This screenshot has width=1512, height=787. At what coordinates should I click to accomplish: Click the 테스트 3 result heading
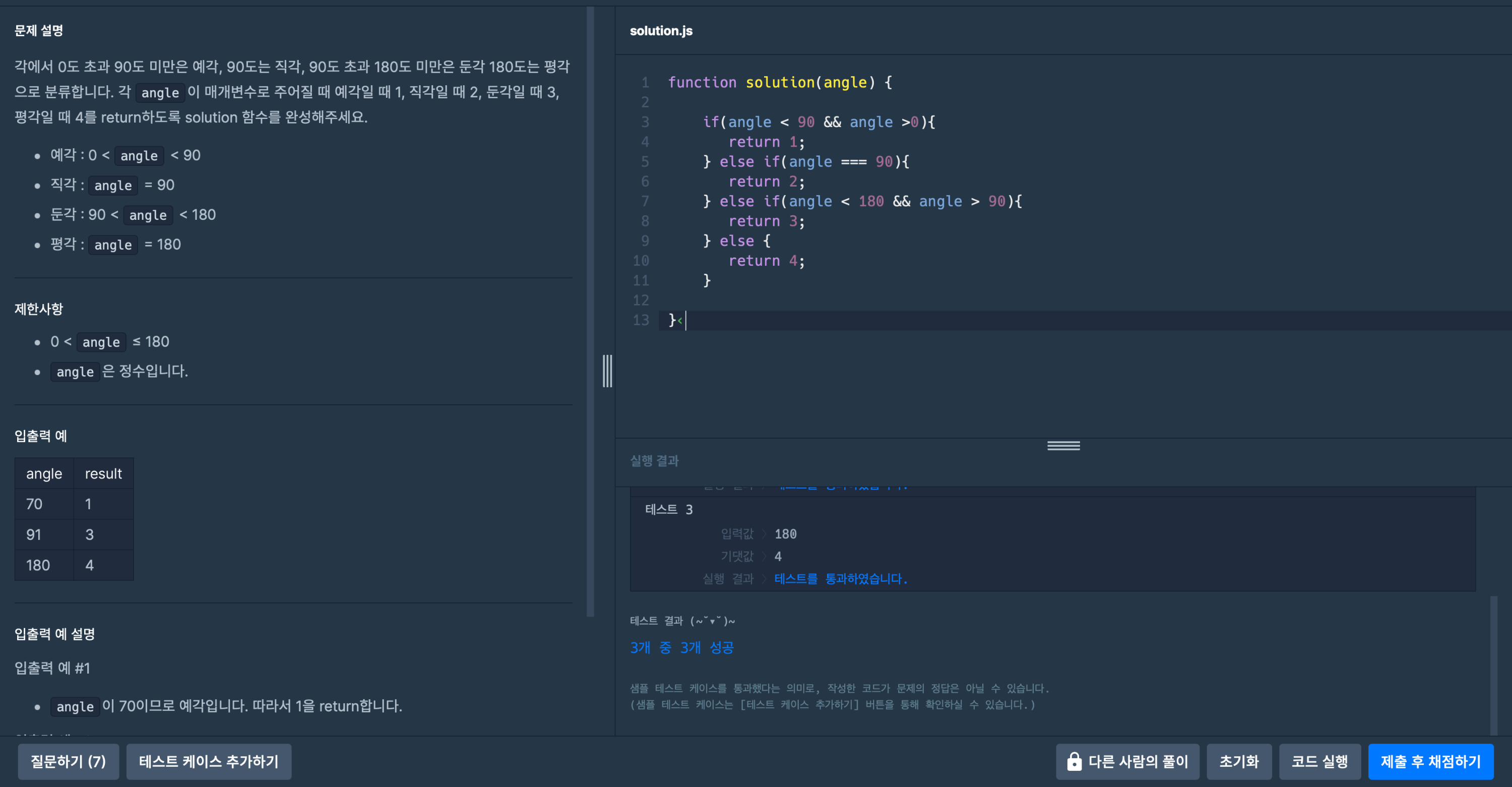tap(668, 509)
